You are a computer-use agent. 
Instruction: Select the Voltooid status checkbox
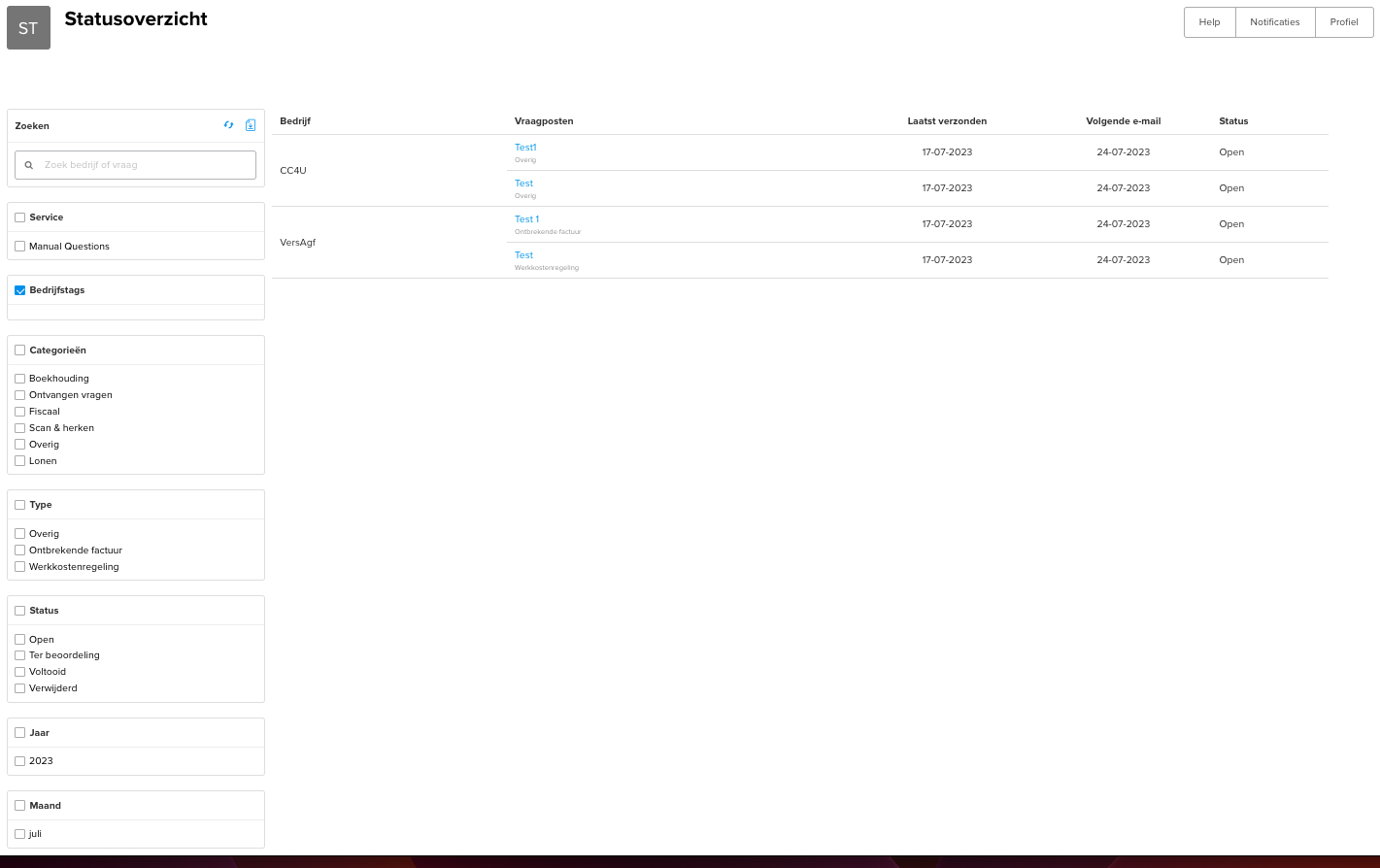coord(20,672)
